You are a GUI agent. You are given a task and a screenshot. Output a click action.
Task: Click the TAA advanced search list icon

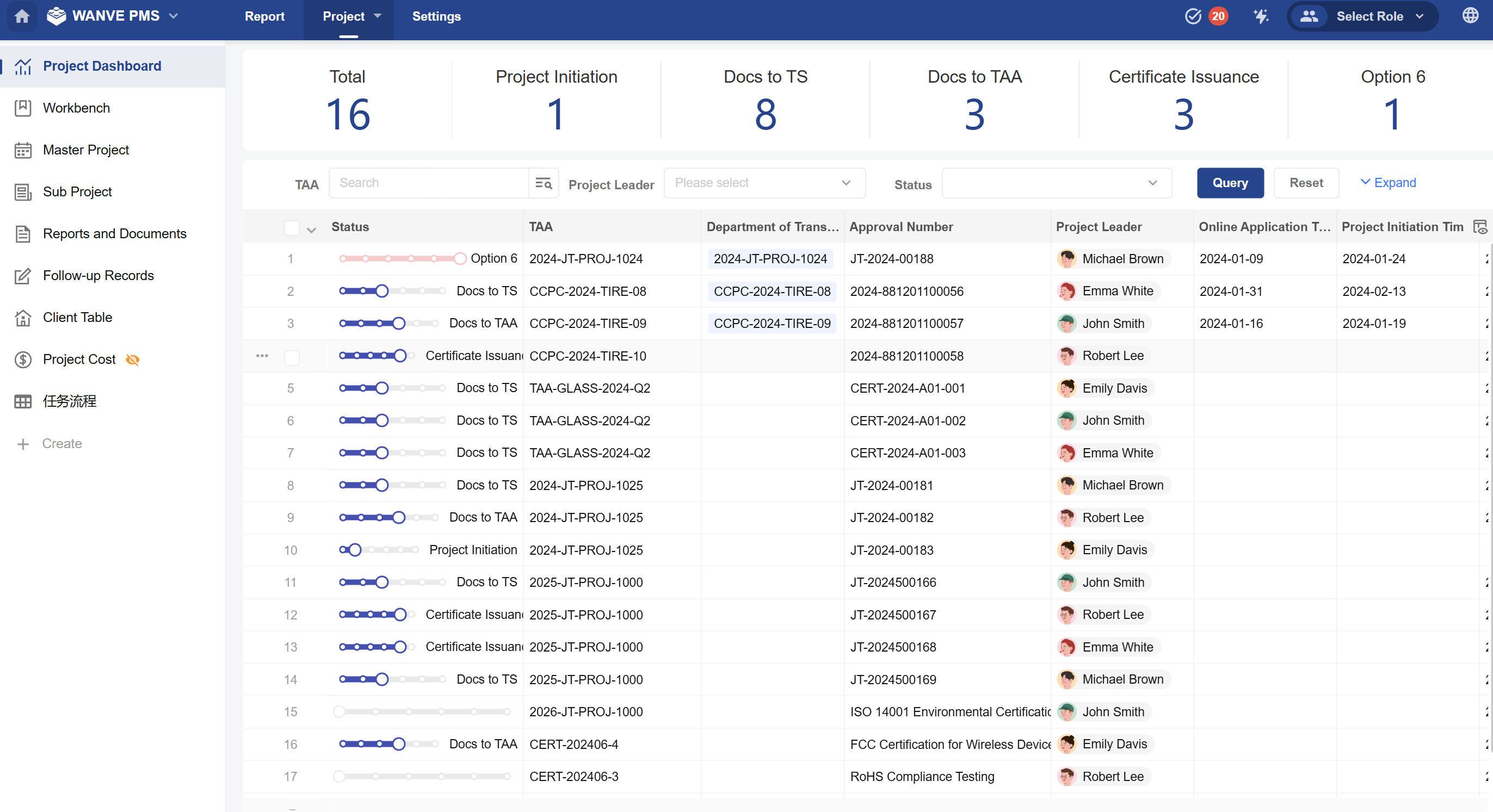click(543, 183)
